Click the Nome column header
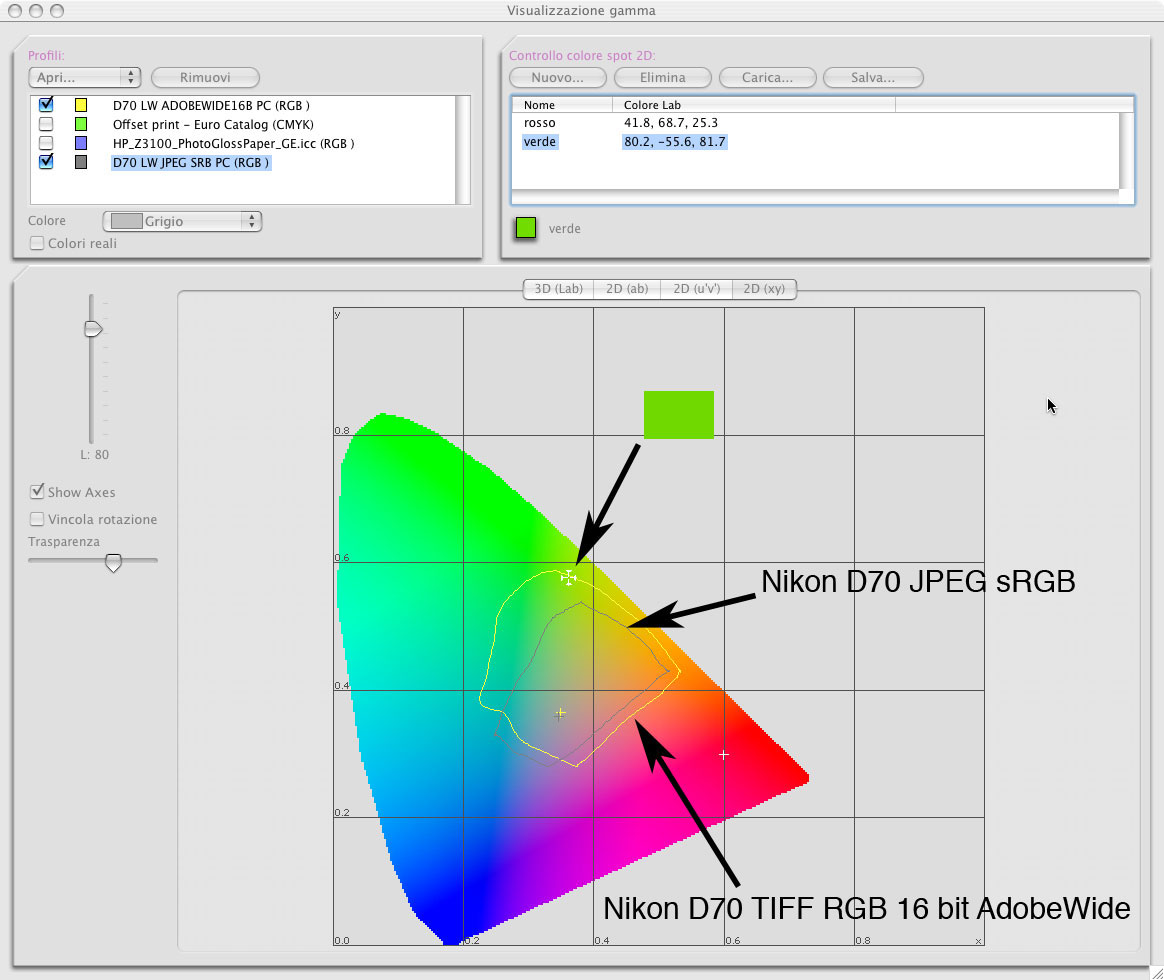The height and width of the screenshot is (980, 1164). point(562,105)
